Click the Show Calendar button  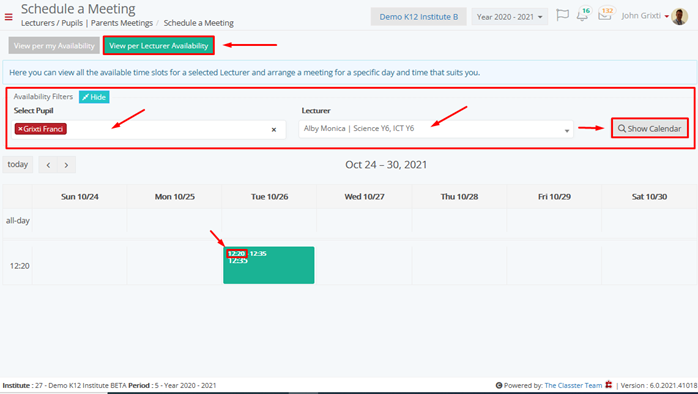click(x=649, y=128)
